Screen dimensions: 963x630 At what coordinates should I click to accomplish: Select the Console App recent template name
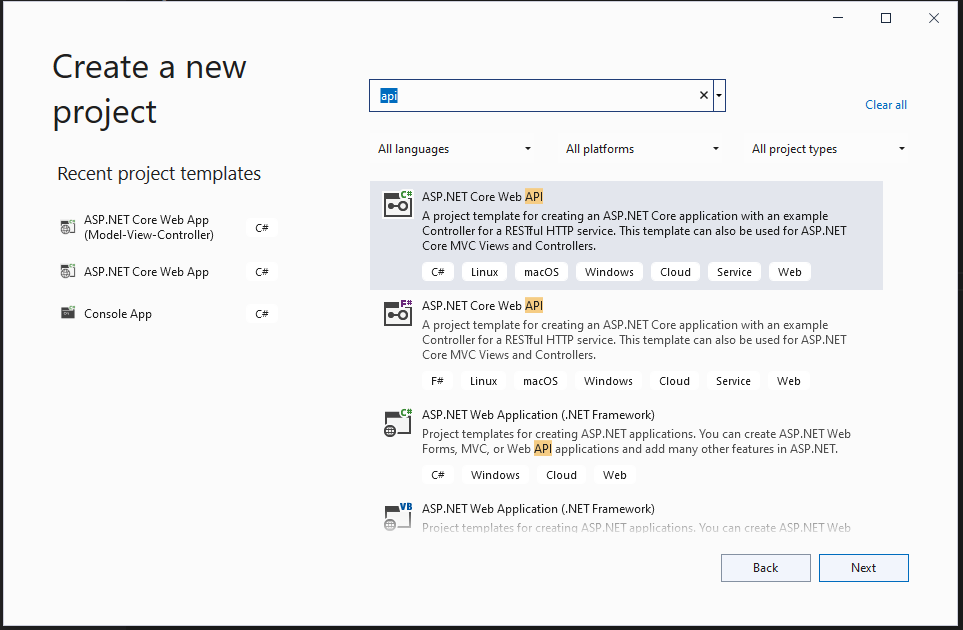pos(118,314)
